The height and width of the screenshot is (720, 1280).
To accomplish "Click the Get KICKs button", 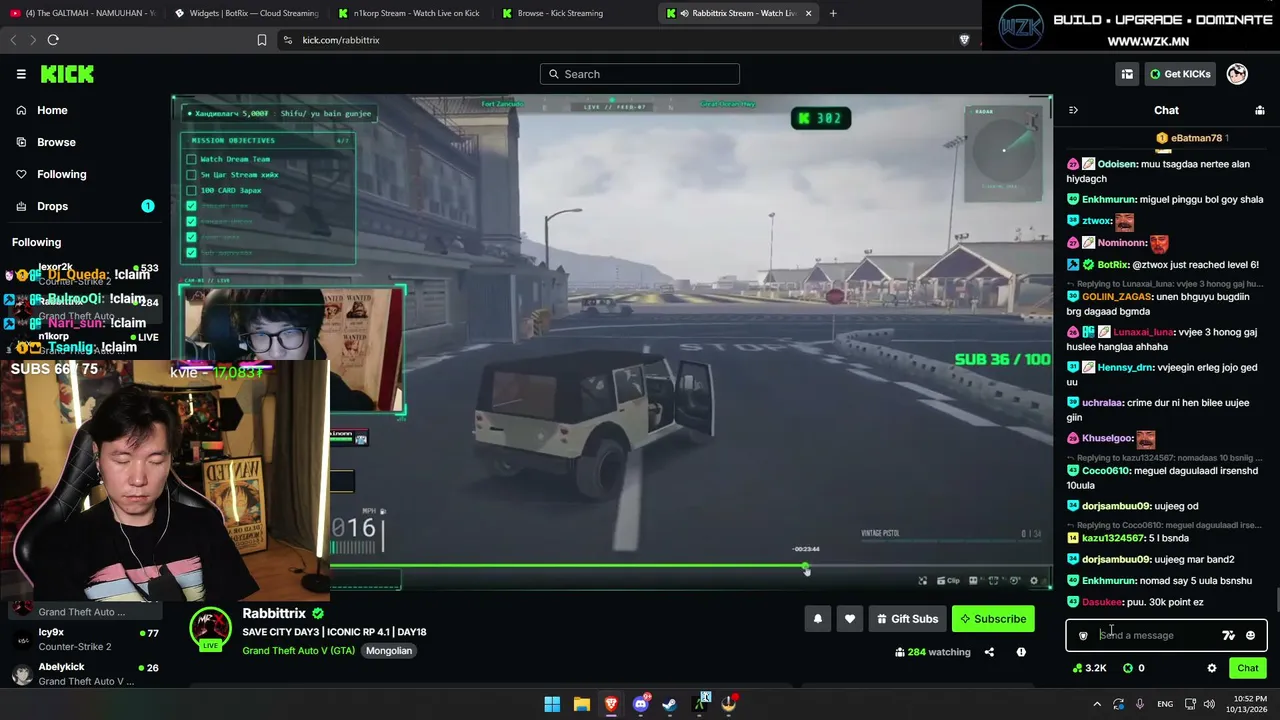I will (x=1180, y=74).
